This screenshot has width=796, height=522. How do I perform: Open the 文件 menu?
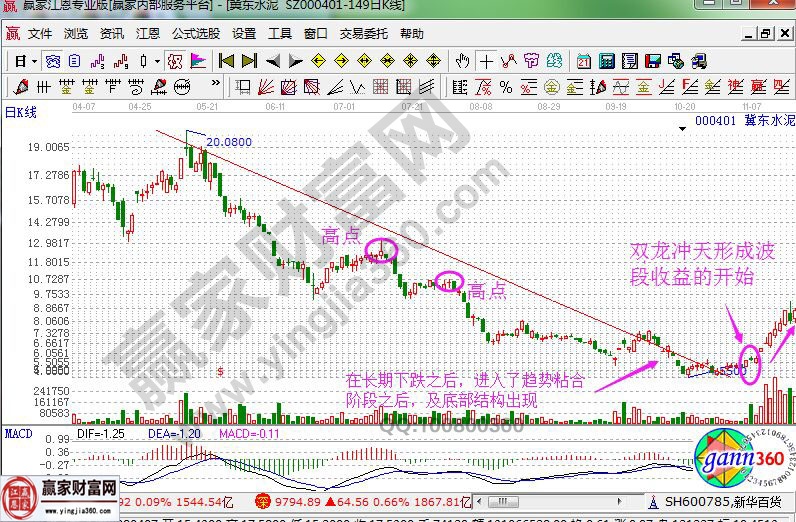40,33
